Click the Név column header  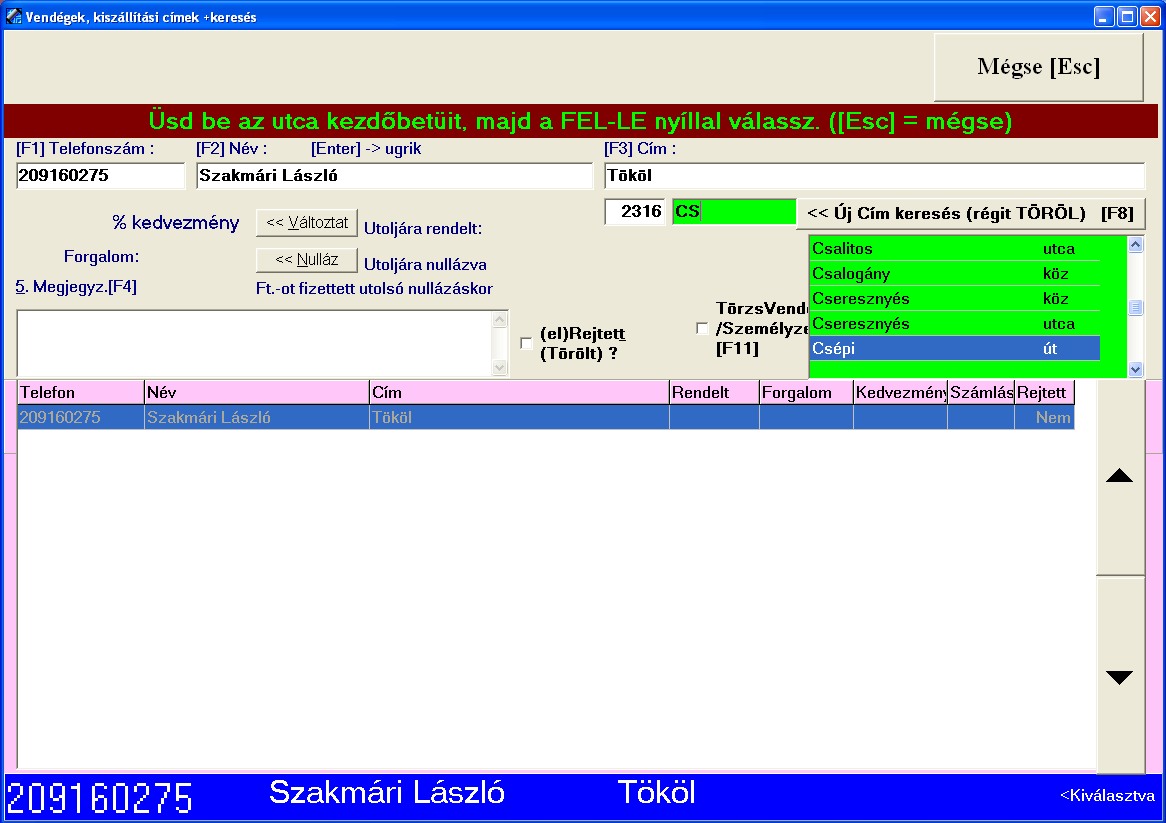tap(257, 393)
